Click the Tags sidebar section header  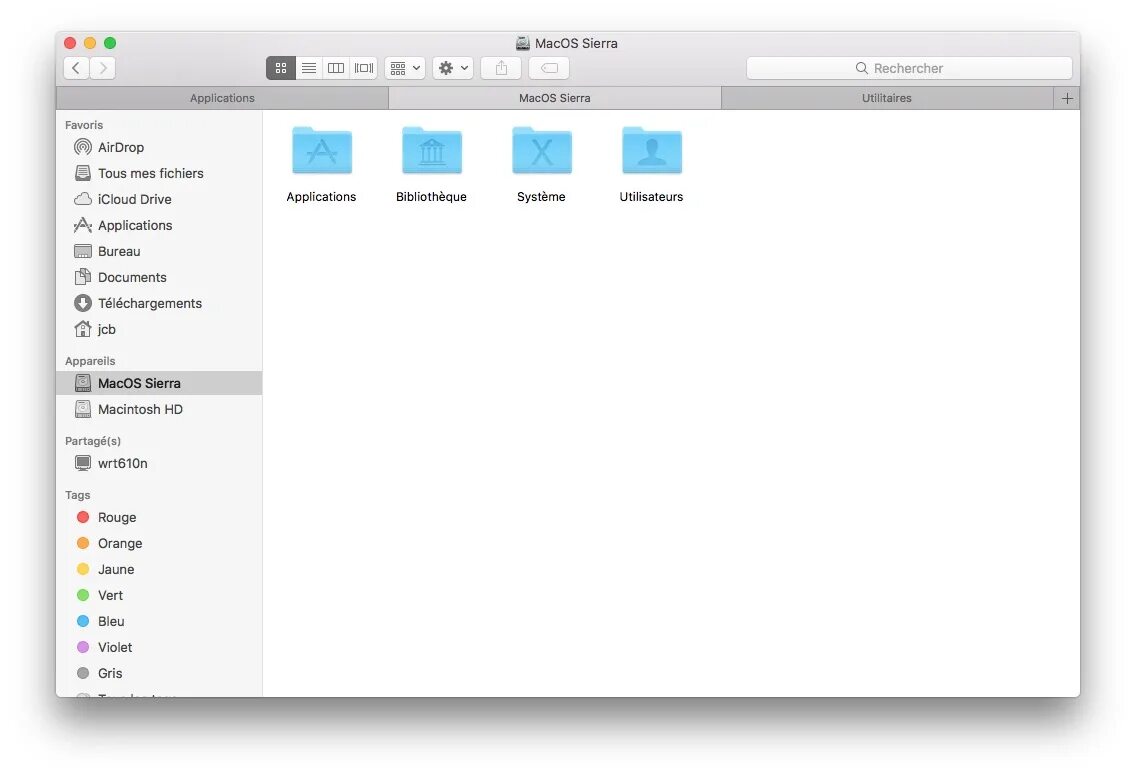pos(78,495)
